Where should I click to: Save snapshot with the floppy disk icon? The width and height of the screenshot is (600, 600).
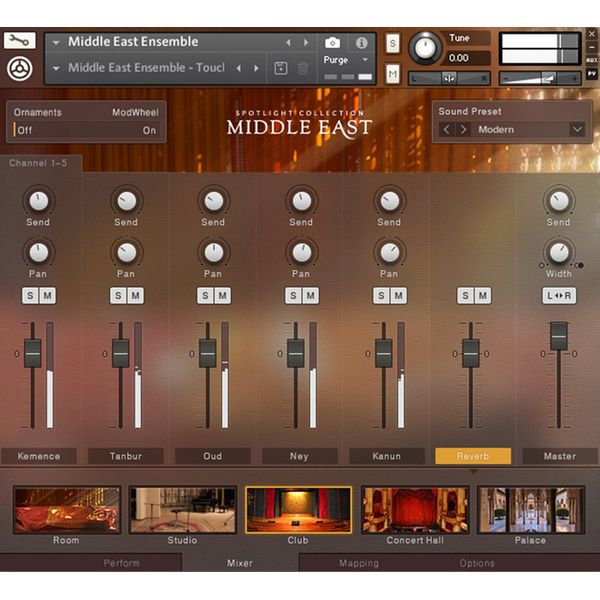point(281,68)
